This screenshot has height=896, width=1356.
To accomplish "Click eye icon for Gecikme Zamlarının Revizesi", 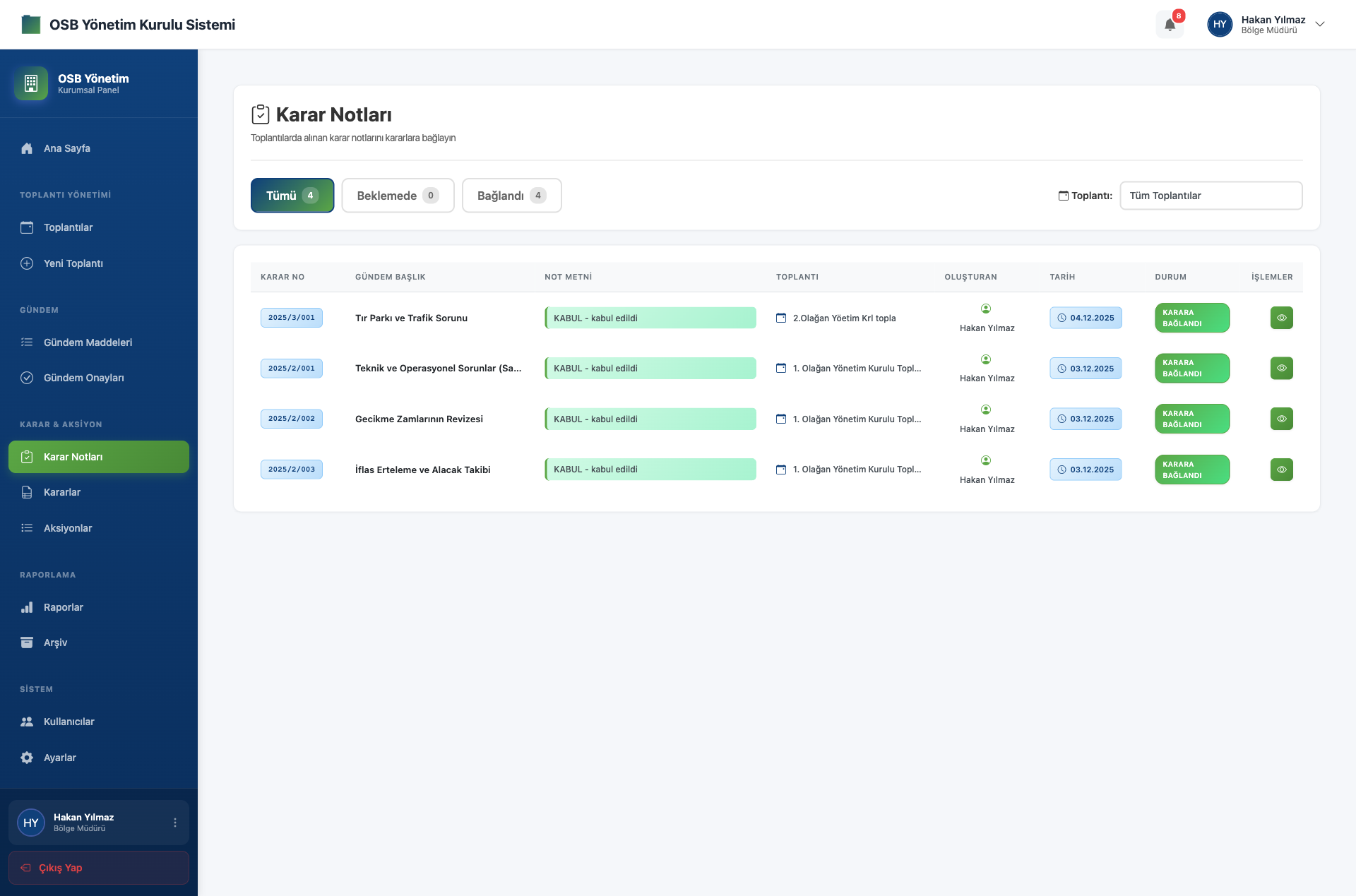I will [1281, 419].
